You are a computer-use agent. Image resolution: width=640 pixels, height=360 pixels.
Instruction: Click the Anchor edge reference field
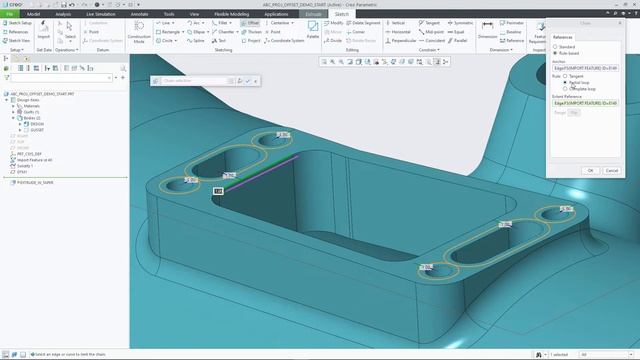[585, 68]
